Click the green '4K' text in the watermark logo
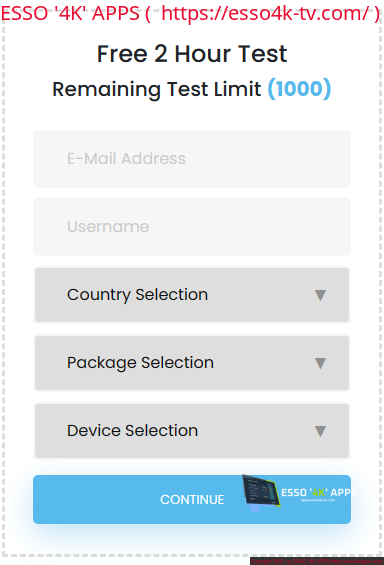Viewport: 384px width, 565px height. point(319,493)
